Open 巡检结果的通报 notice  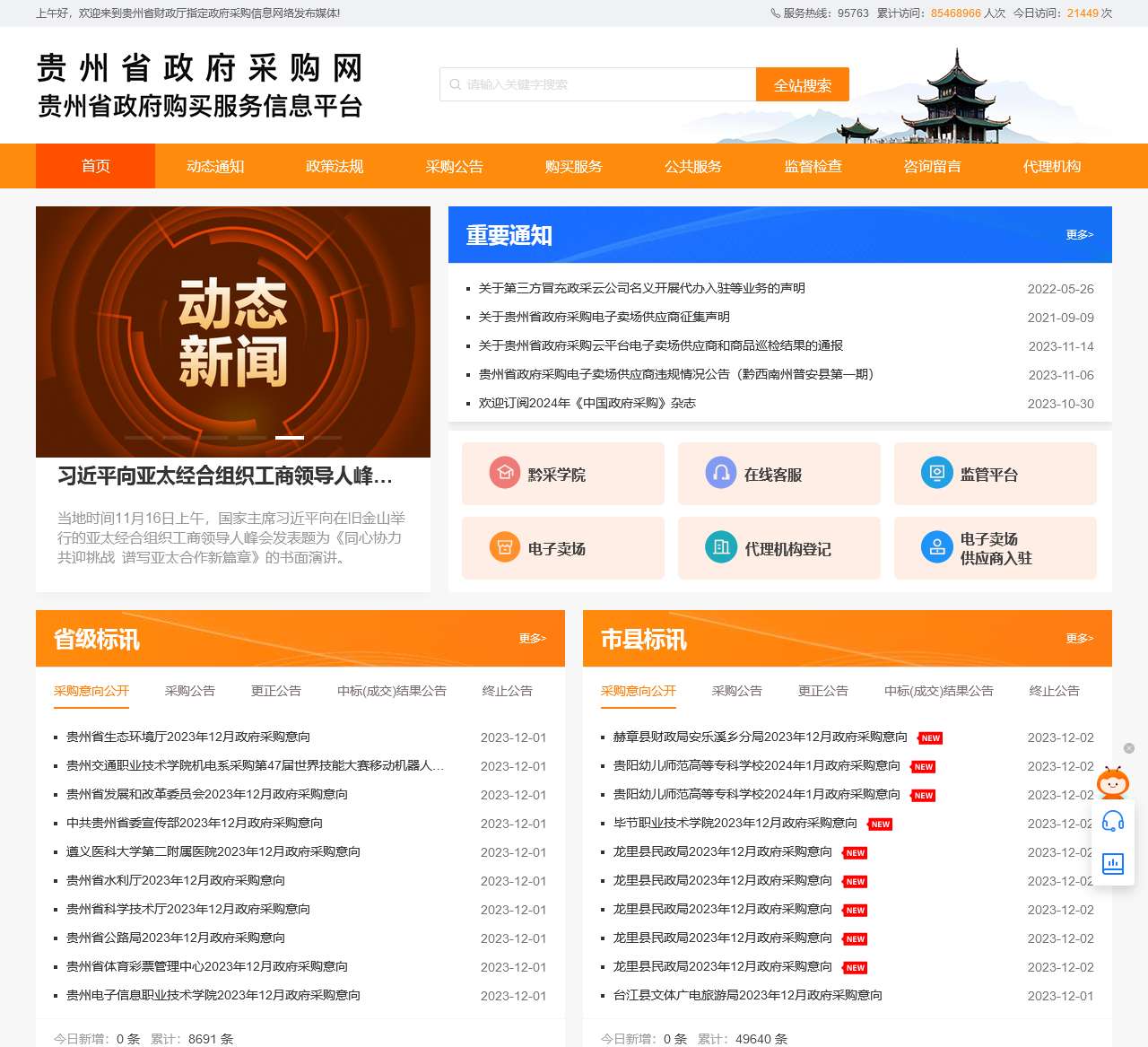(x=661, y=345)
